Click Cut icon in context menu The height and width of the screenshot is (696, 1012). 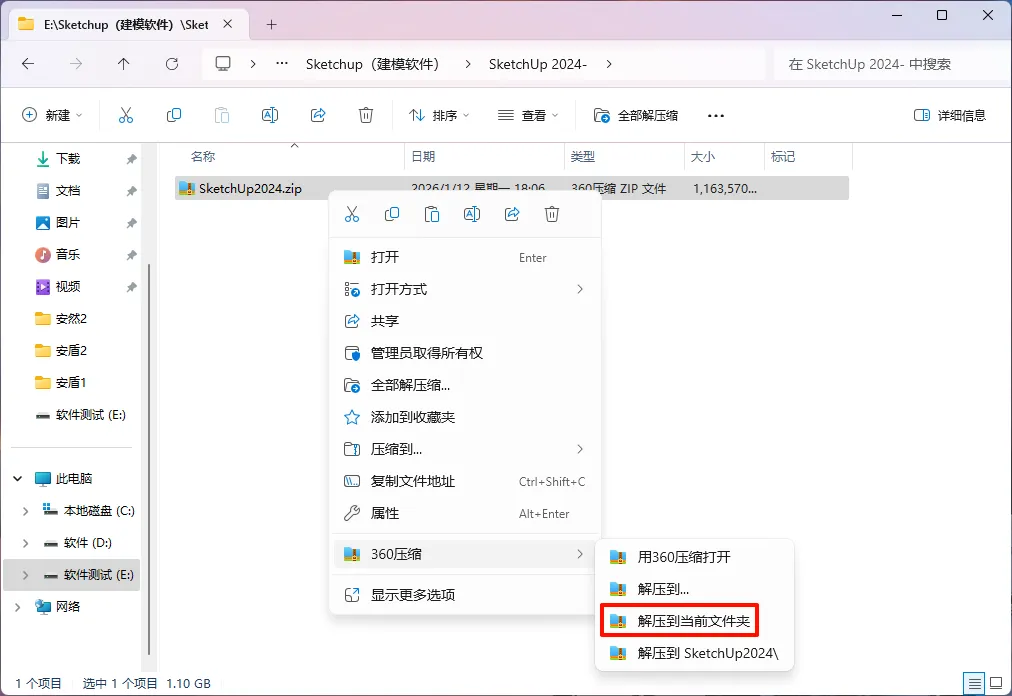click(352, 214)
